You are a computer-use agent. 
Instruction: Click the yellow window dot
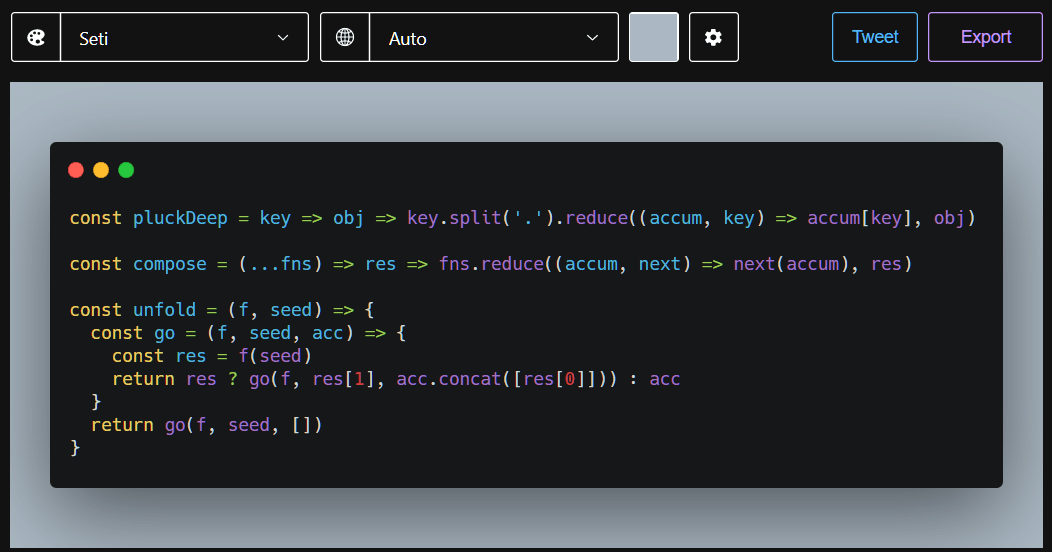click(101, 170)
